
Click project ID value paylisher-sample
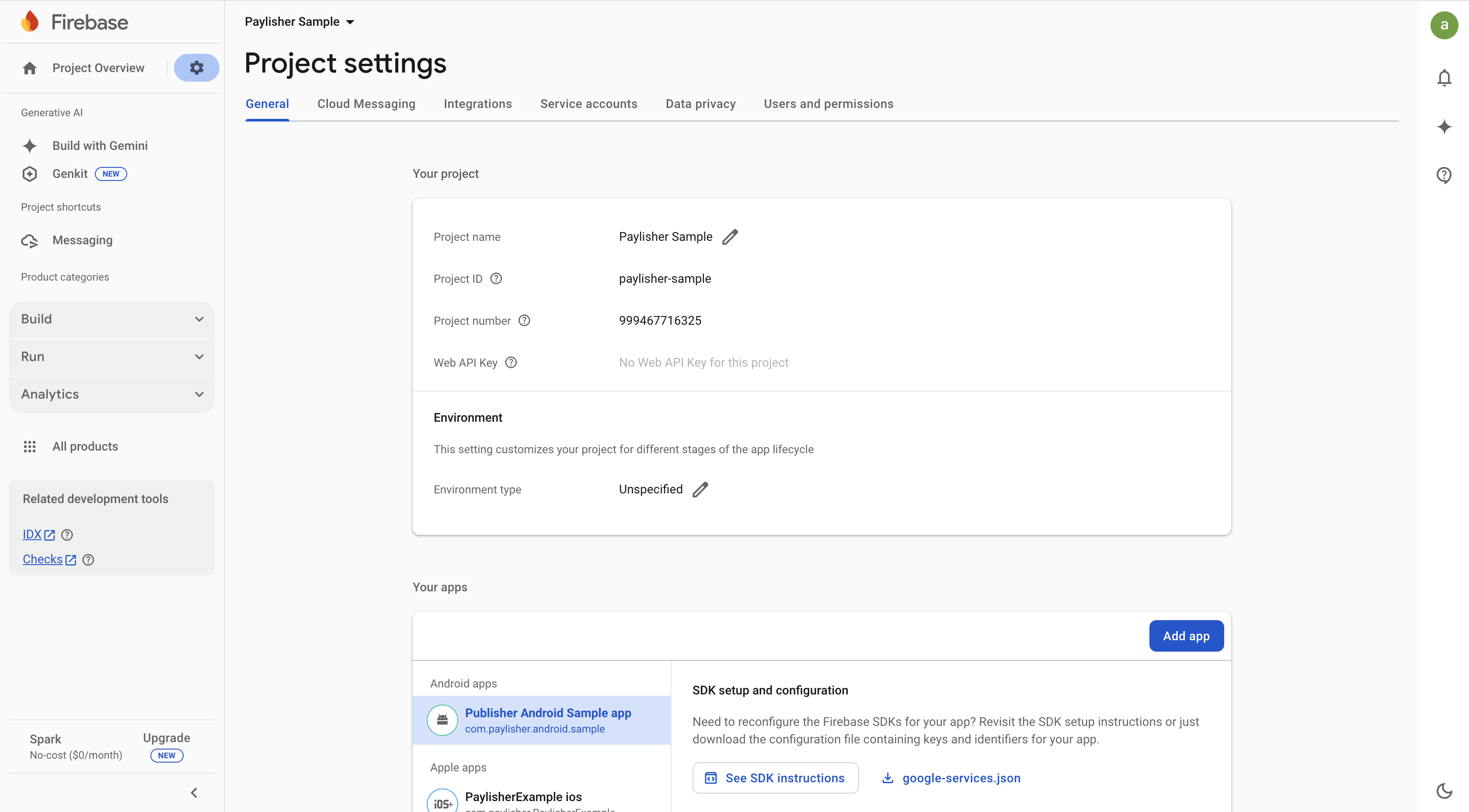(x=665, y=279)
